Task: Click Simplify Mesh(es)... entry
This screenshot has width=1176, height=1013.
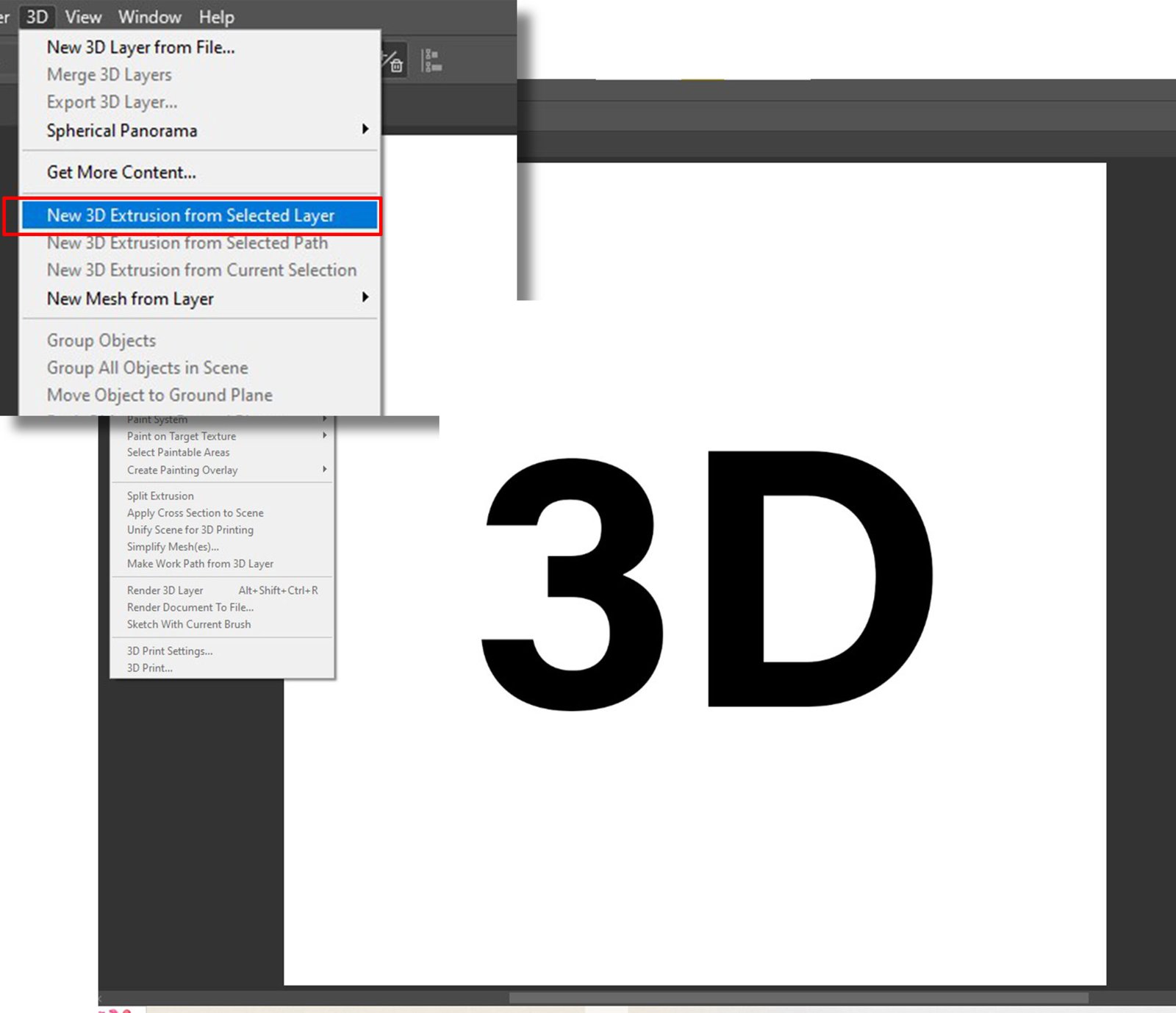Action: [x=222, y=546]
